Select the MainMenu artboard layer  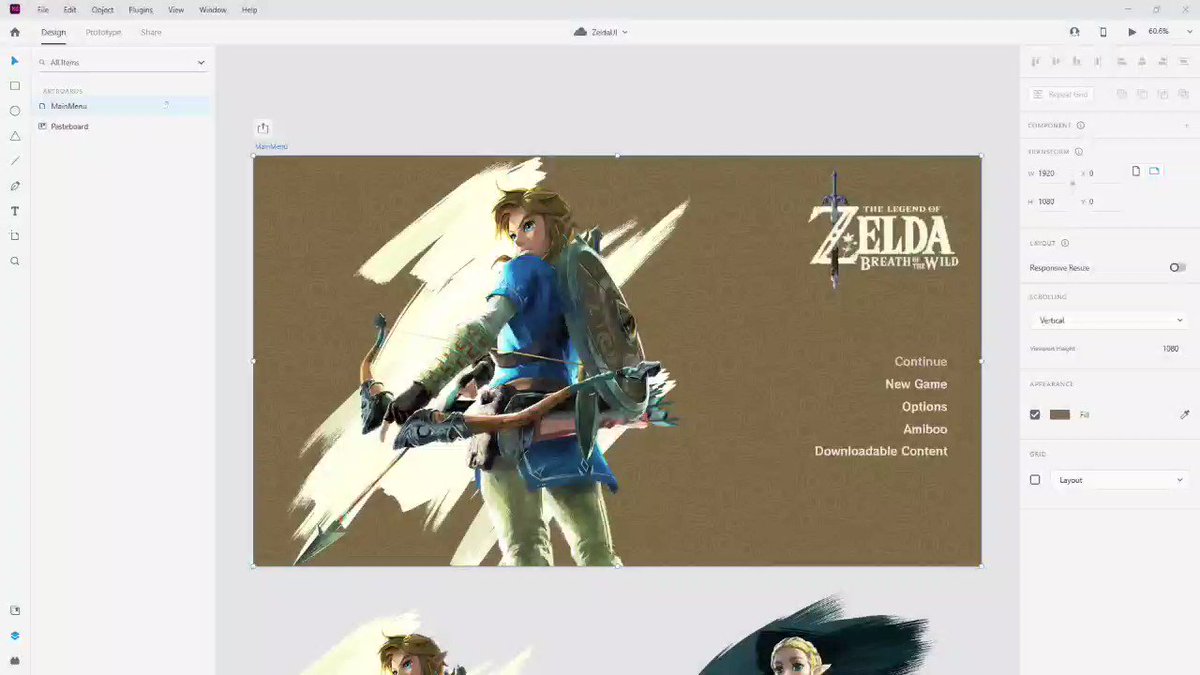pyautogui.click(x=122, y=105)
